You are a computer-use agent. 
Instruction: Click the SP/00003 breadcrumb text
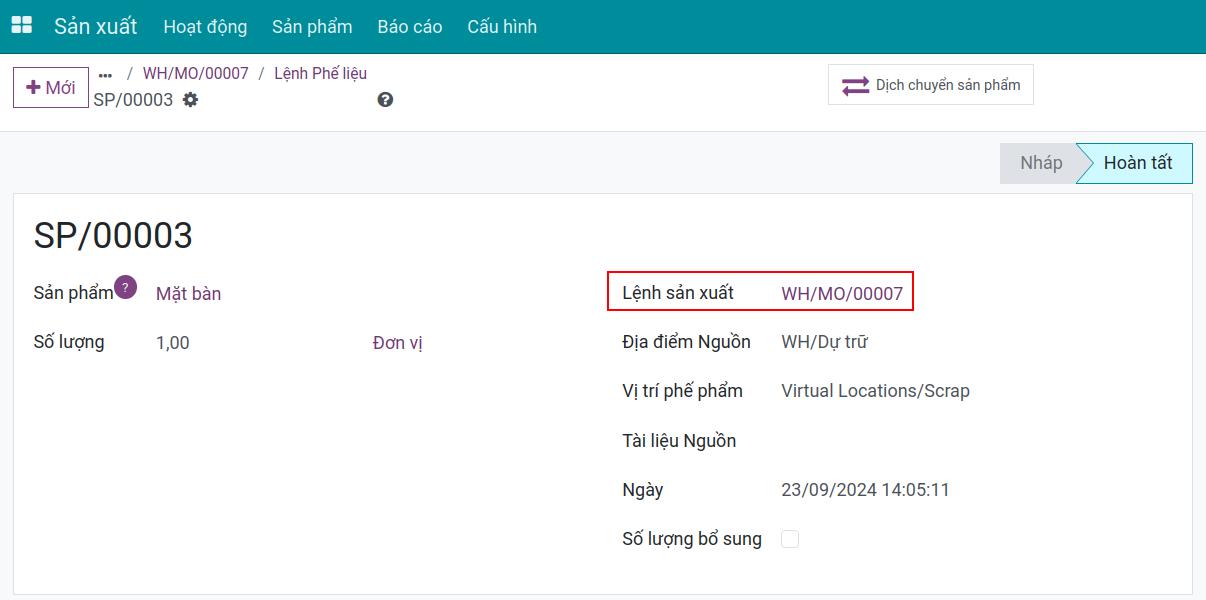133,100
